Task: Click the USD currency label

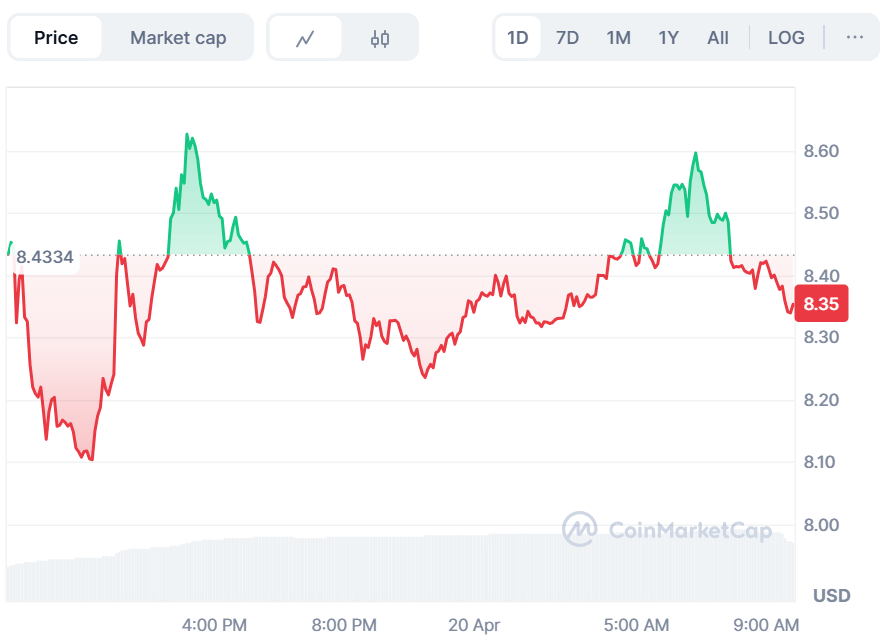Action: click(831, 596)
